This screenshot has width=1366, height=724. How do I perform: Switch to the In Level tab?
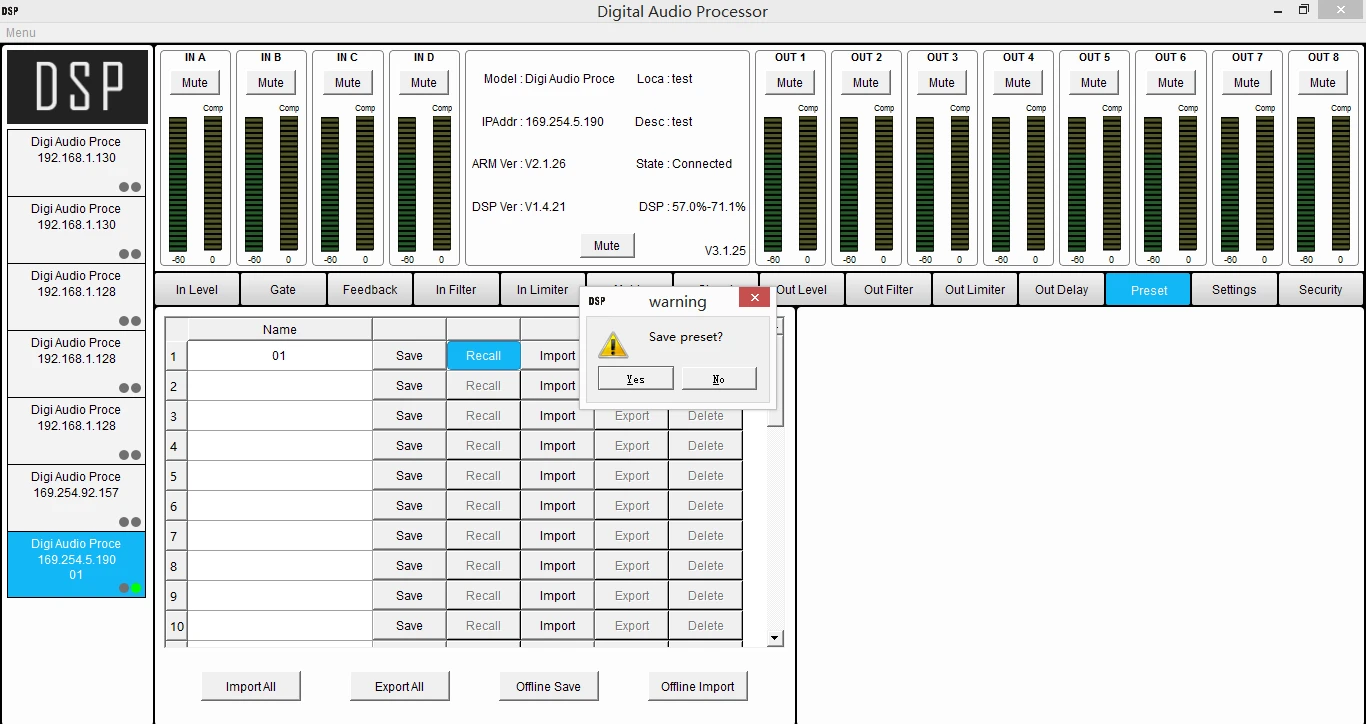(197, 289)
